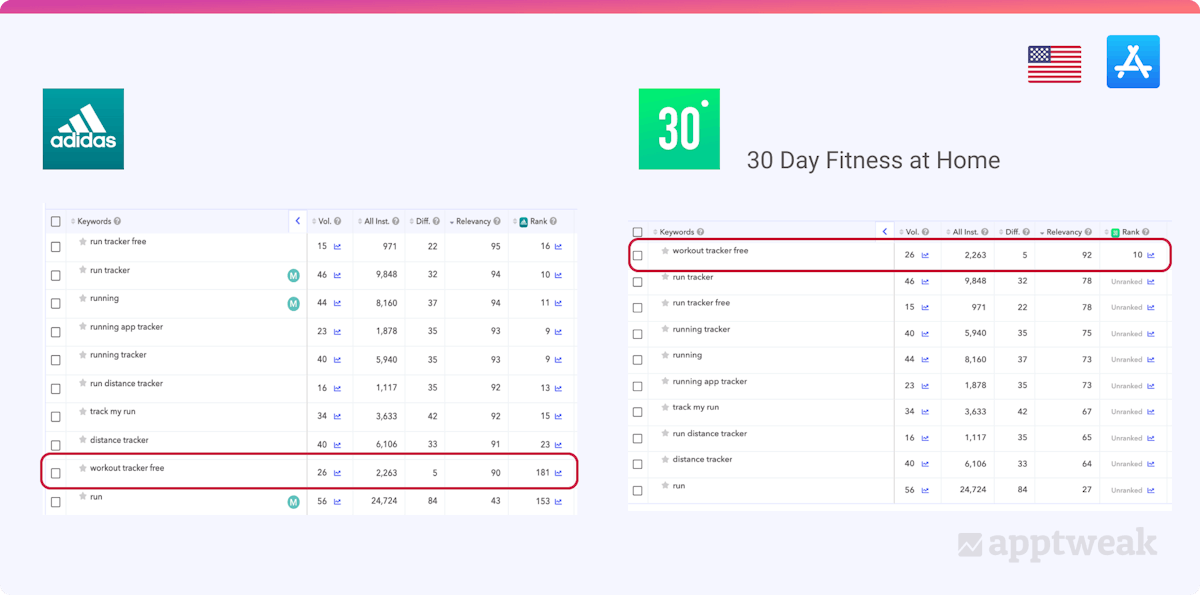The width and height of the screenshot is (1200, 595).
Task: Sort by Diff. column in adidas table
Action: tap(422, 222)
